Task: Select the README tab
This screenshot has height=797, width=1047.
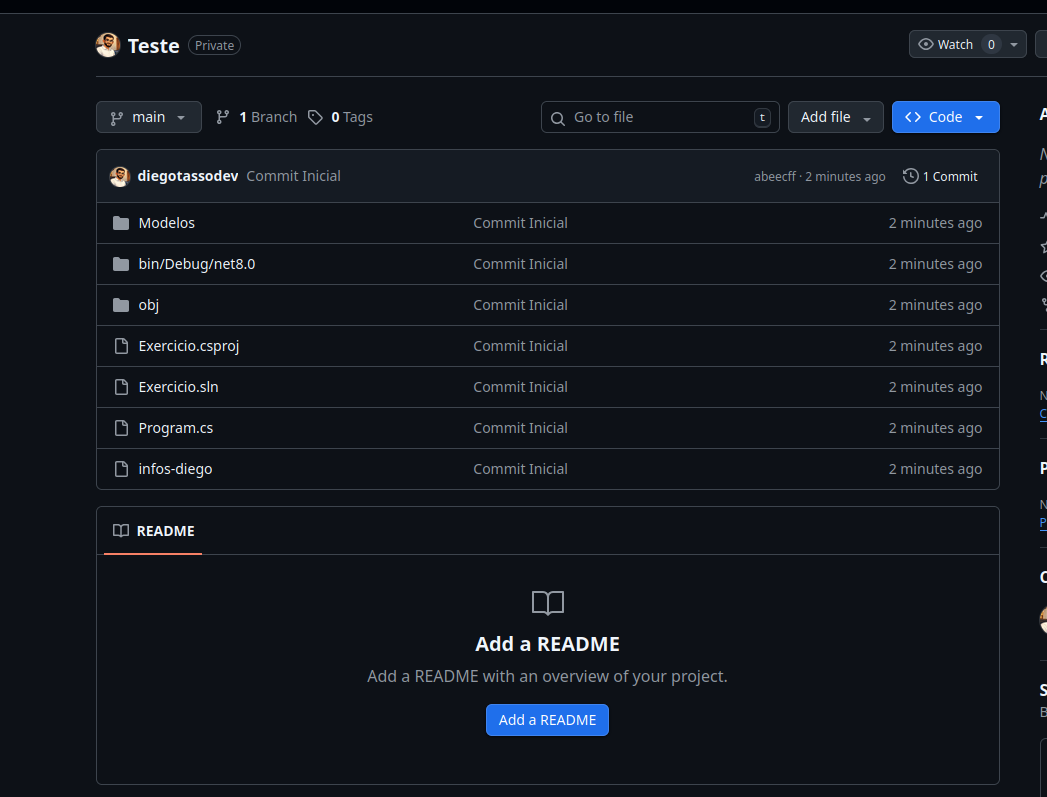Action: coord(153,531)
